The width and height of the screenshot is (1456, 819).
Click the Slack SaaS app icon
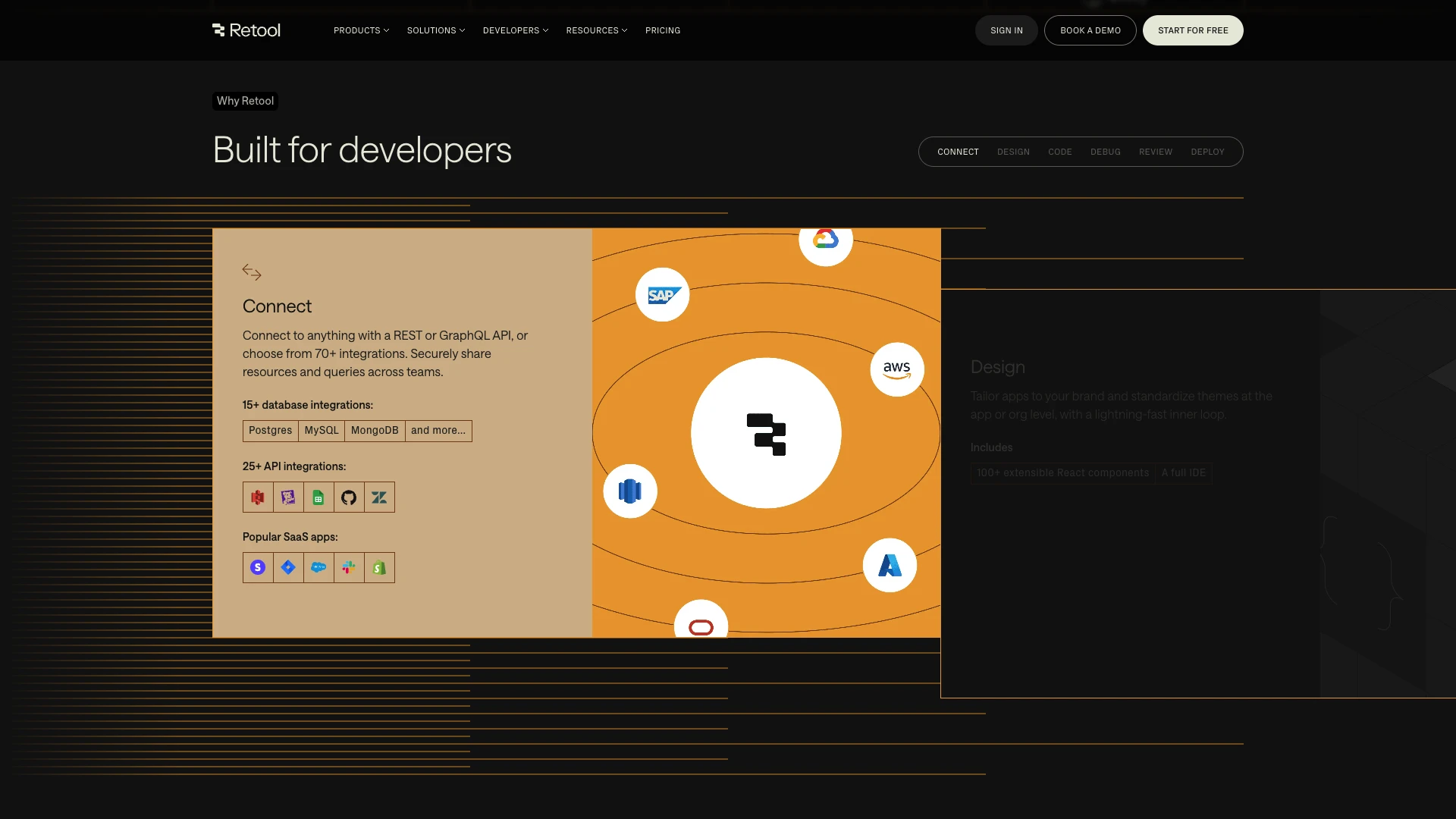[x=349, y=567]
